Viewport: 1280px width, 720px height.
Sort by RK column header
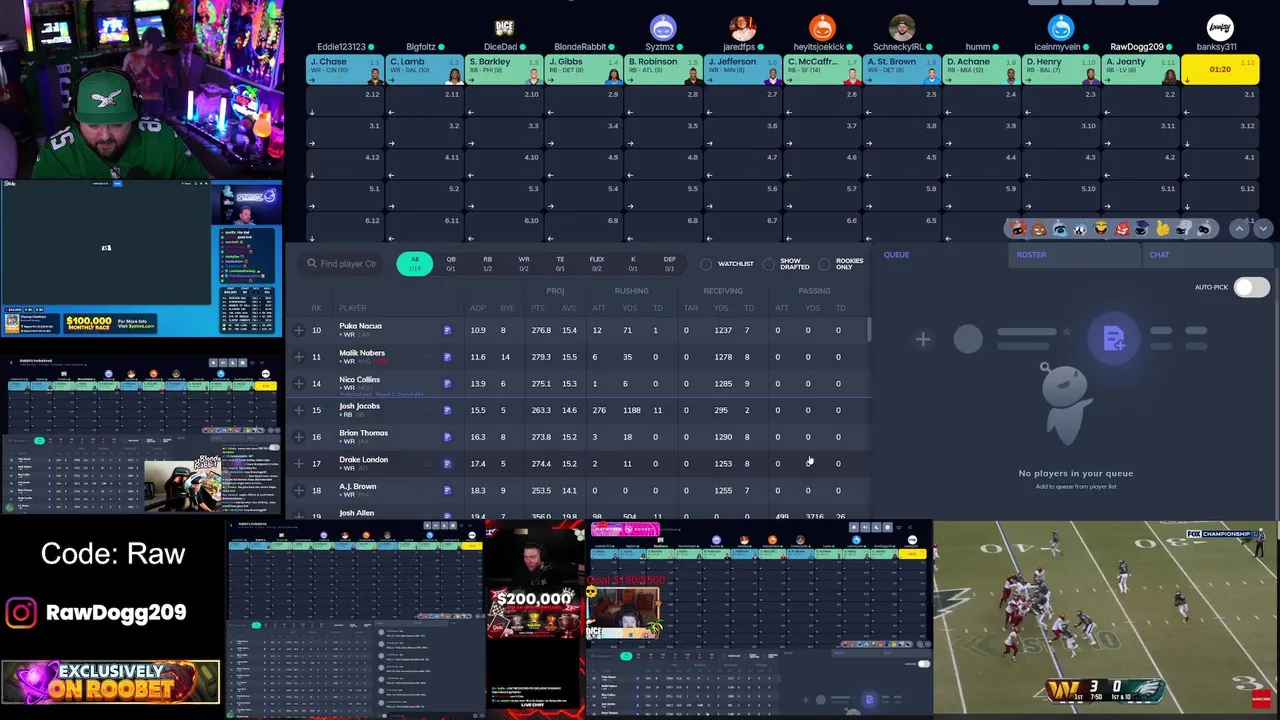[316, 308]
